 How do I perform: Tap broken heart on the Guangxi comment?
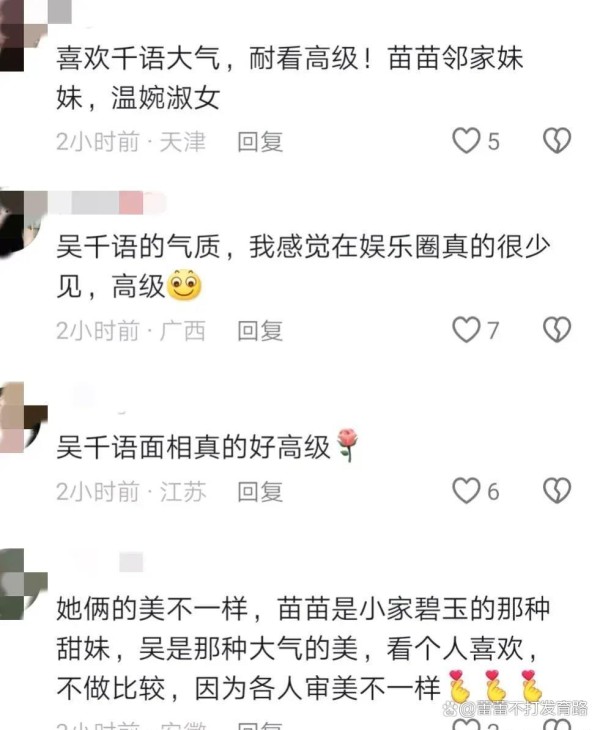pos(557,330)
